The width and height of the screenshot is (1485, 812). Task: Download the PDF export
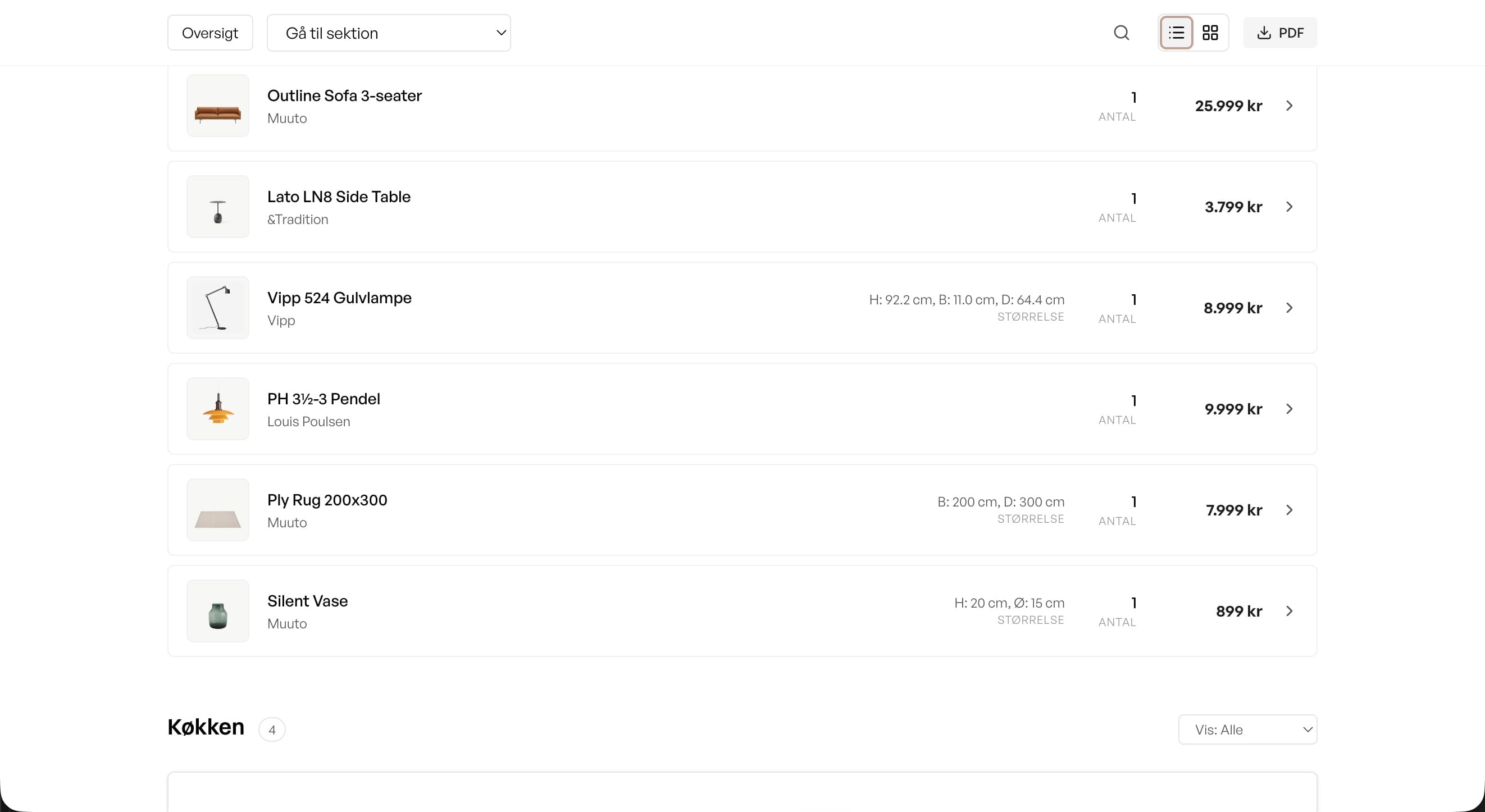point(1280,33)
